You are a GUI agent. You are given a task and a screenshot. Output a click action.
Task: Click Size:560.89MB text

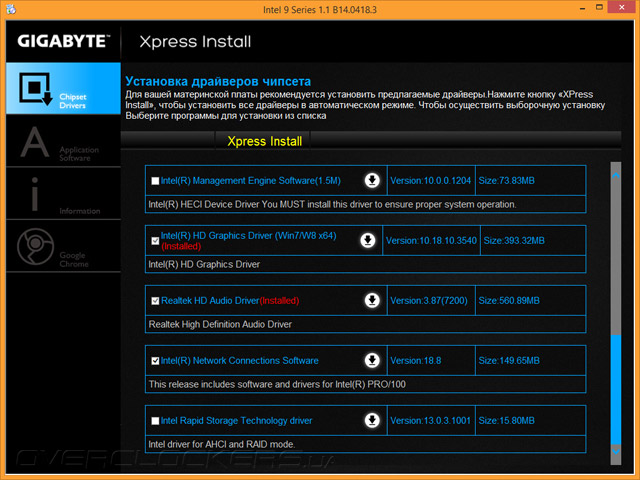click(x=509, y=300)
